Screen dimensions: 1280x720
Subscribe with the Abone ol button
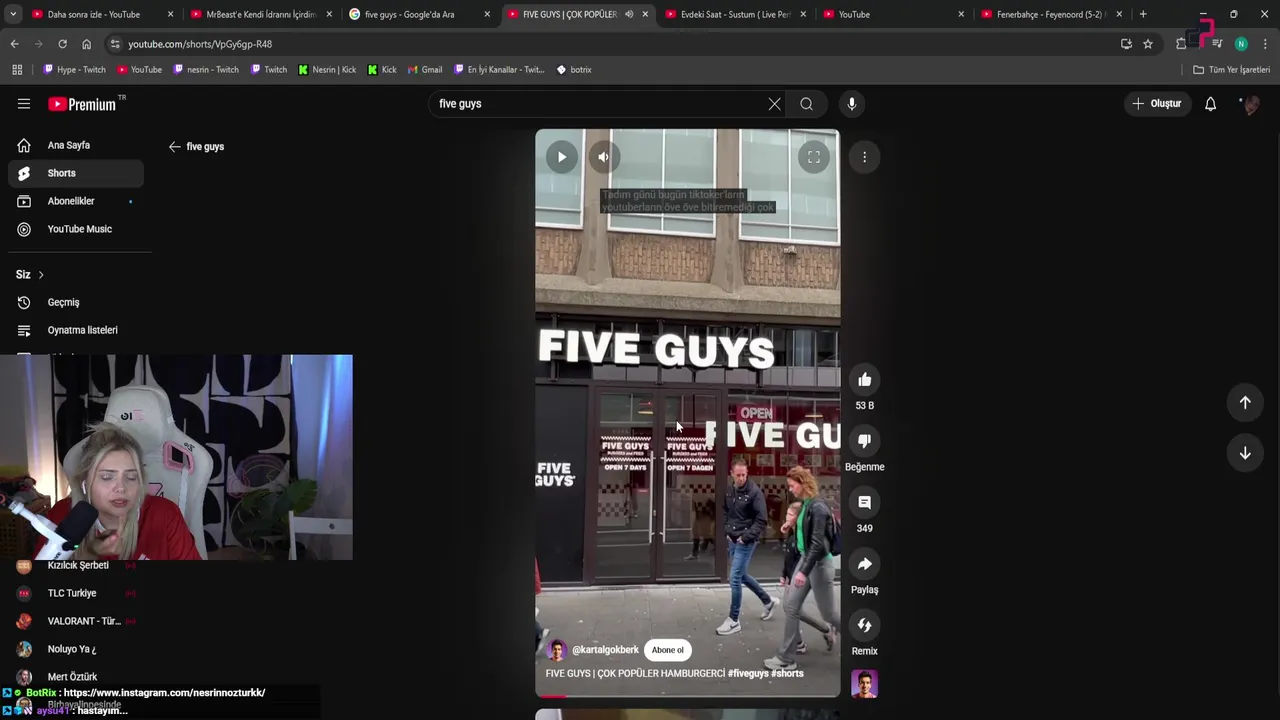tap(668, 650)
